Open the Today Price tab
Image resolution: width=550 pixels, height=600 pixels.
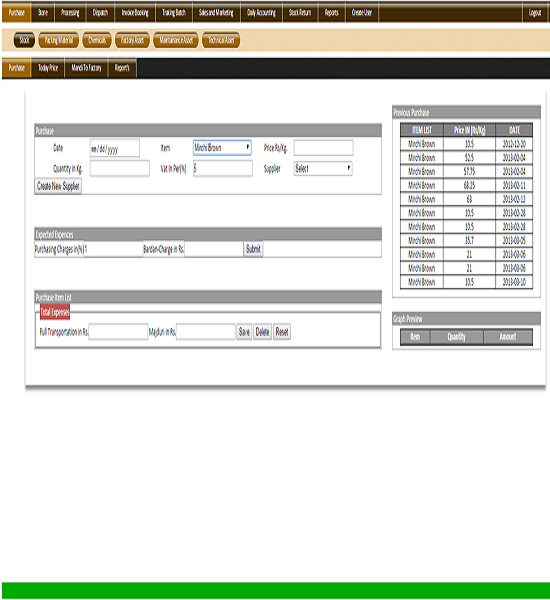(48, 68)
